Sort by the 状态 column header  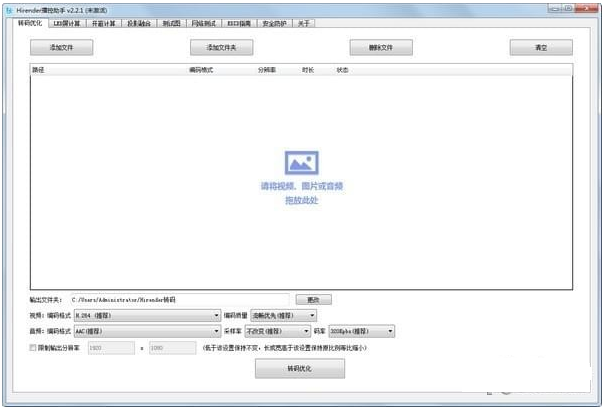343,70
